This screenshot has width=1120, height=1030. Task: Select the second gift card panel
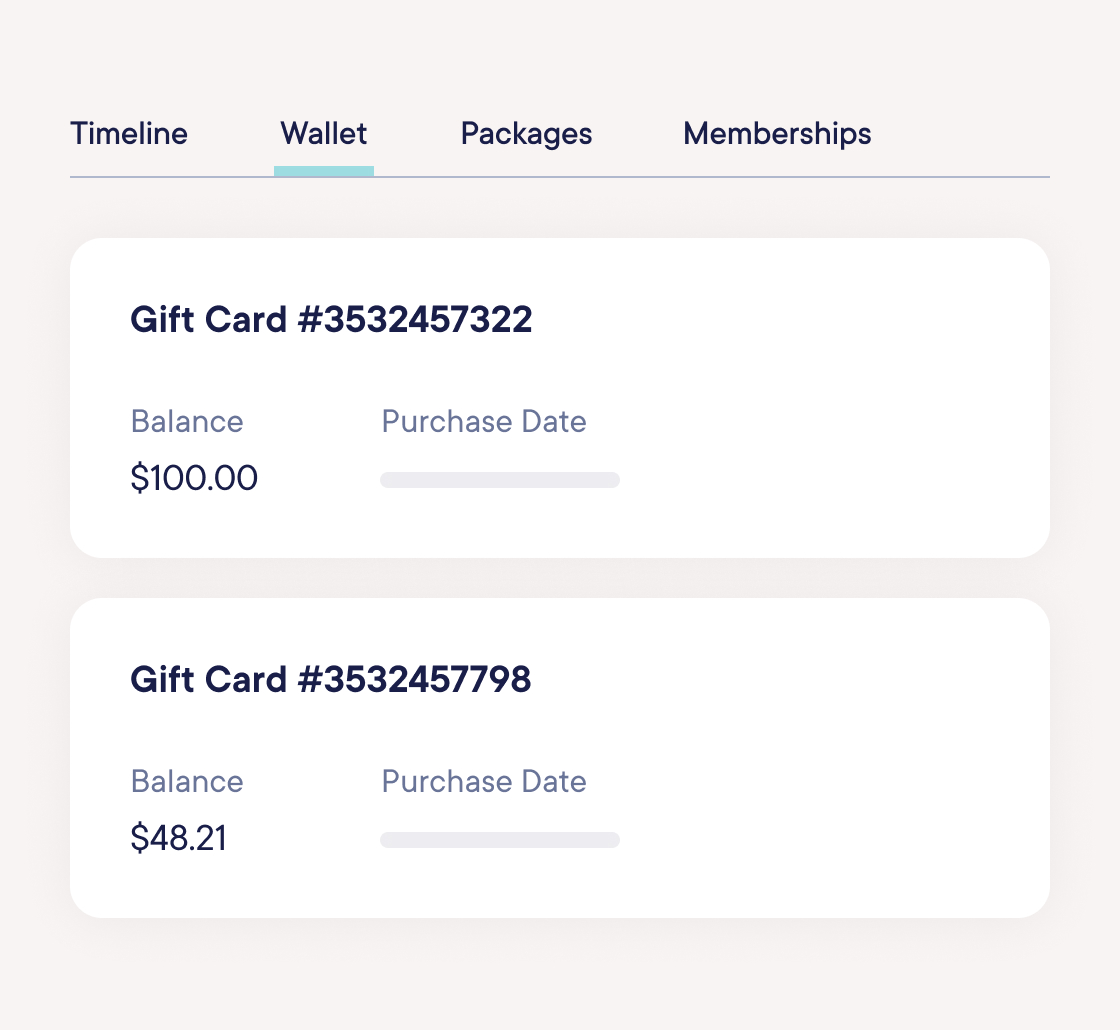pyautogui.click(x=560, y=757)
